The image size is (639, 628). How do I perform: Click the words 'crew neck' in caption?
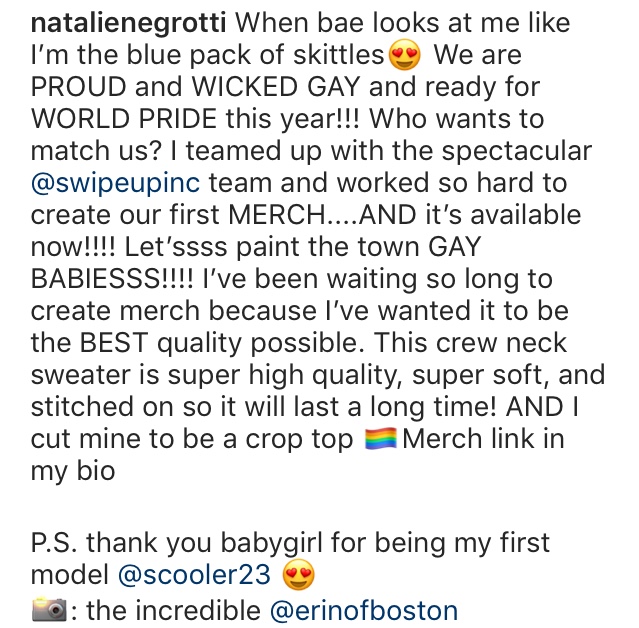pos(501,343)
